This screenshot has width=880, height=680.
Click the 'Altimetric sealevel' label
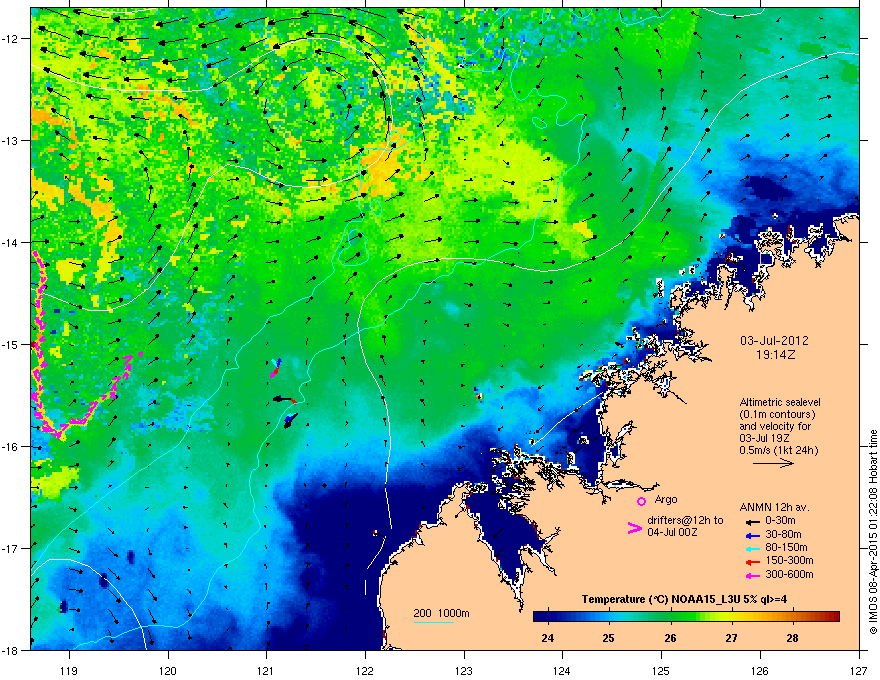780,402
